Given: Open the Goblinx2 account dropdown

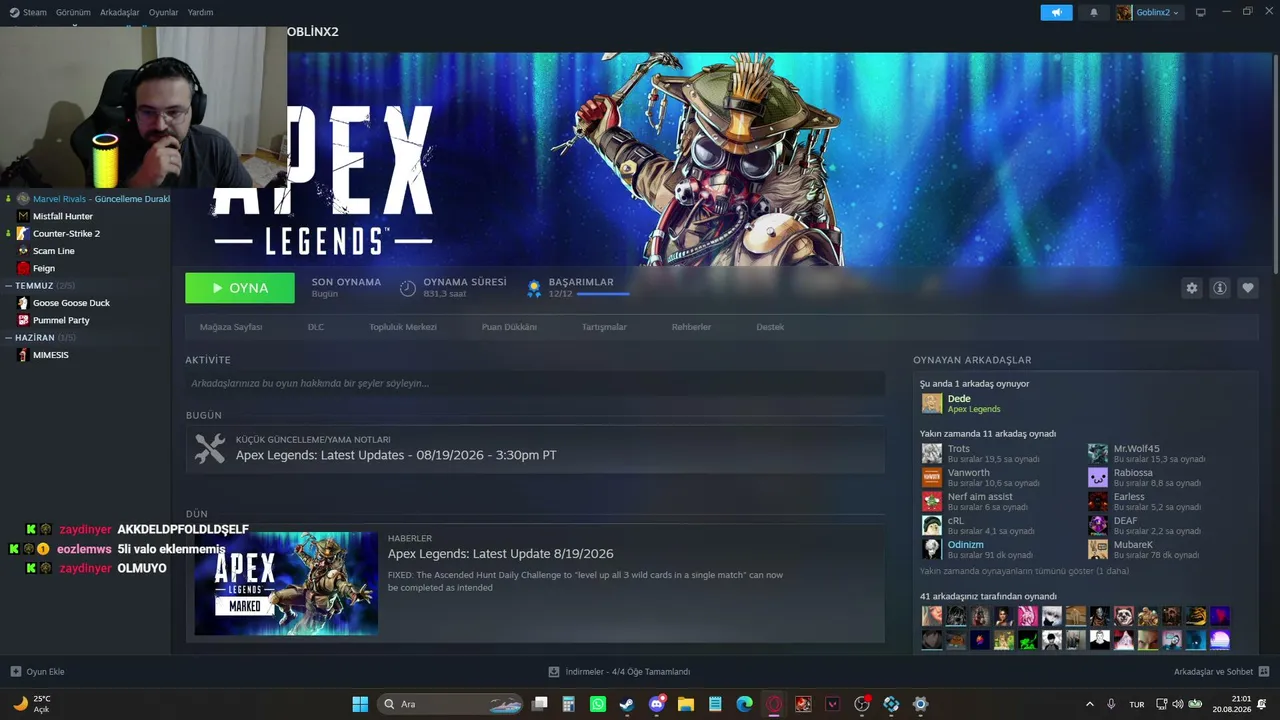Looking at the screenshot, I should click(x=1148, y=12).
